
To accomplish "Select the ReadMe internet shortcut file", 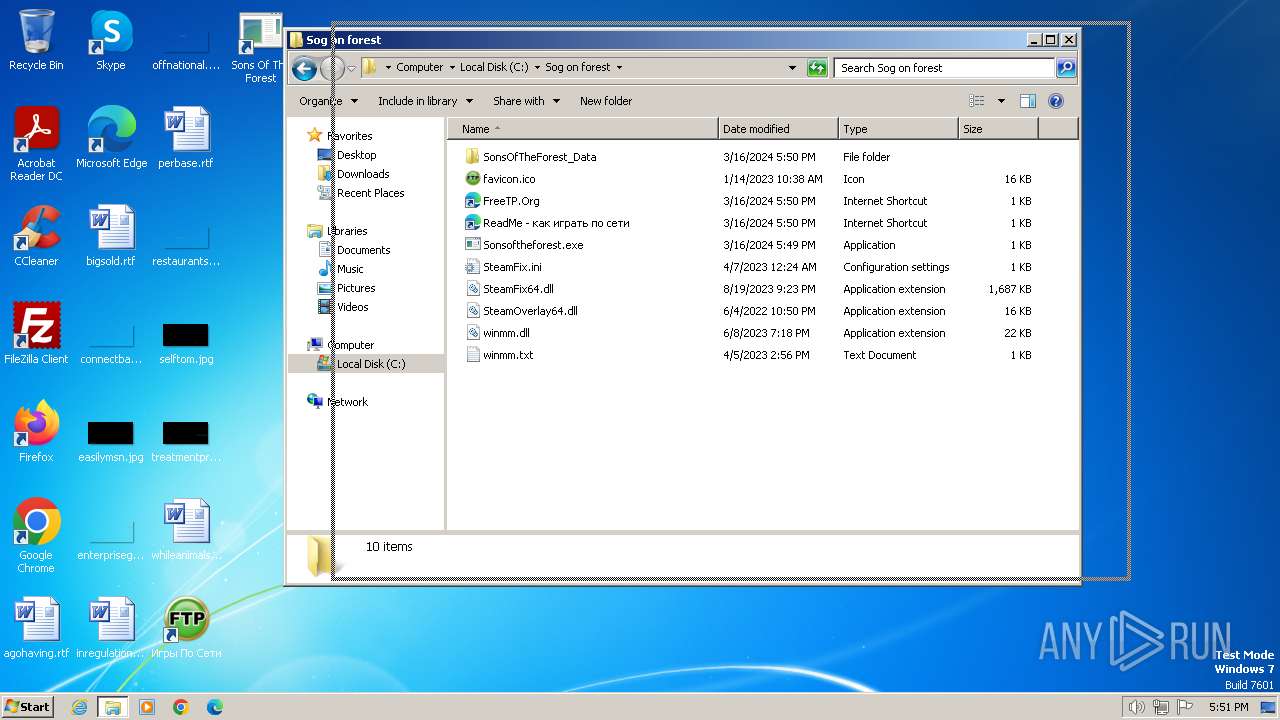I will coord(547,223).
